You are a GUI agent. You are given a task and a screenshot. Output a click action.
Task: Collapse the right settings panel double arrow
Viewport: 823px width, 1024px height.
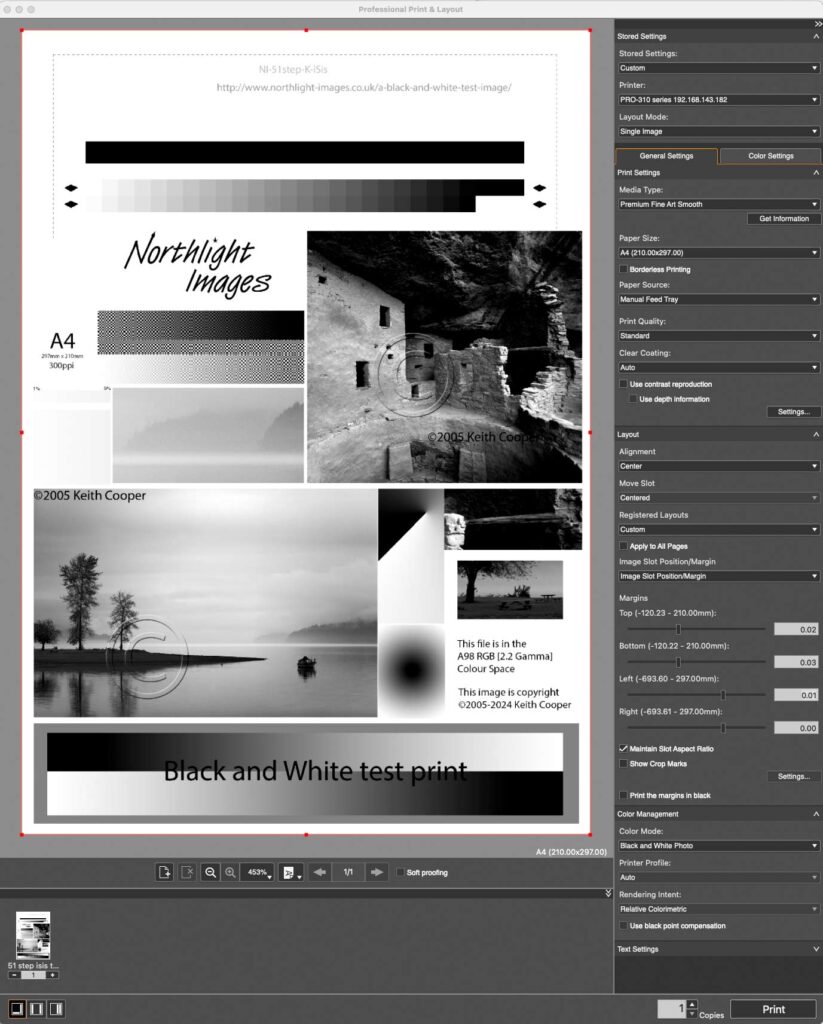point(818,24)
